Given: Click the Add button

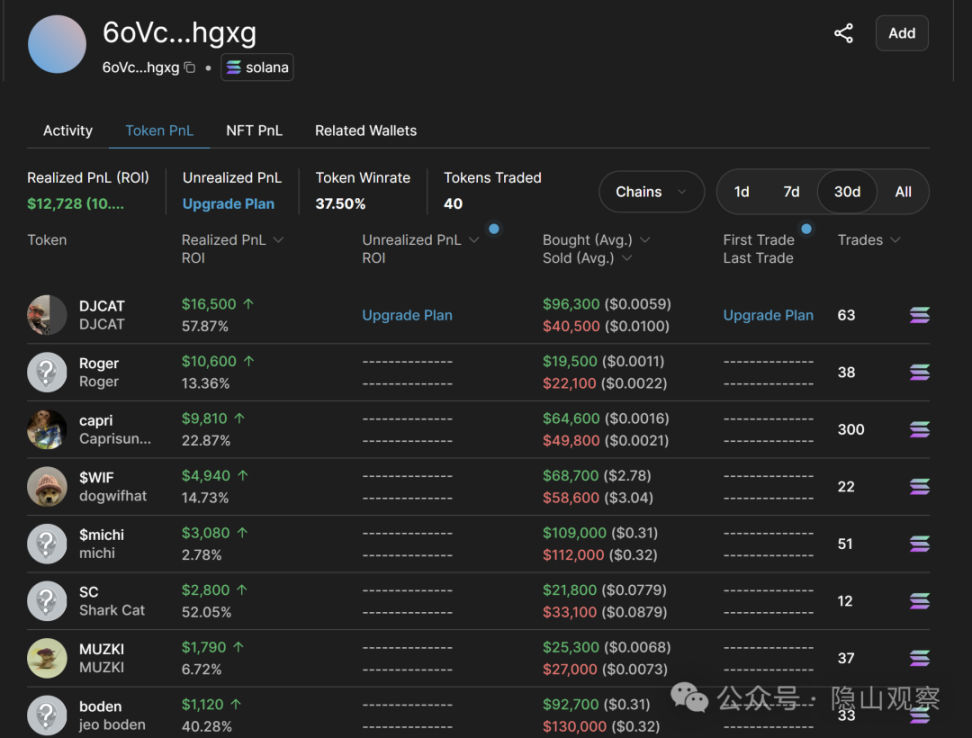Looking at the screenshot, I should coord(902,33).
